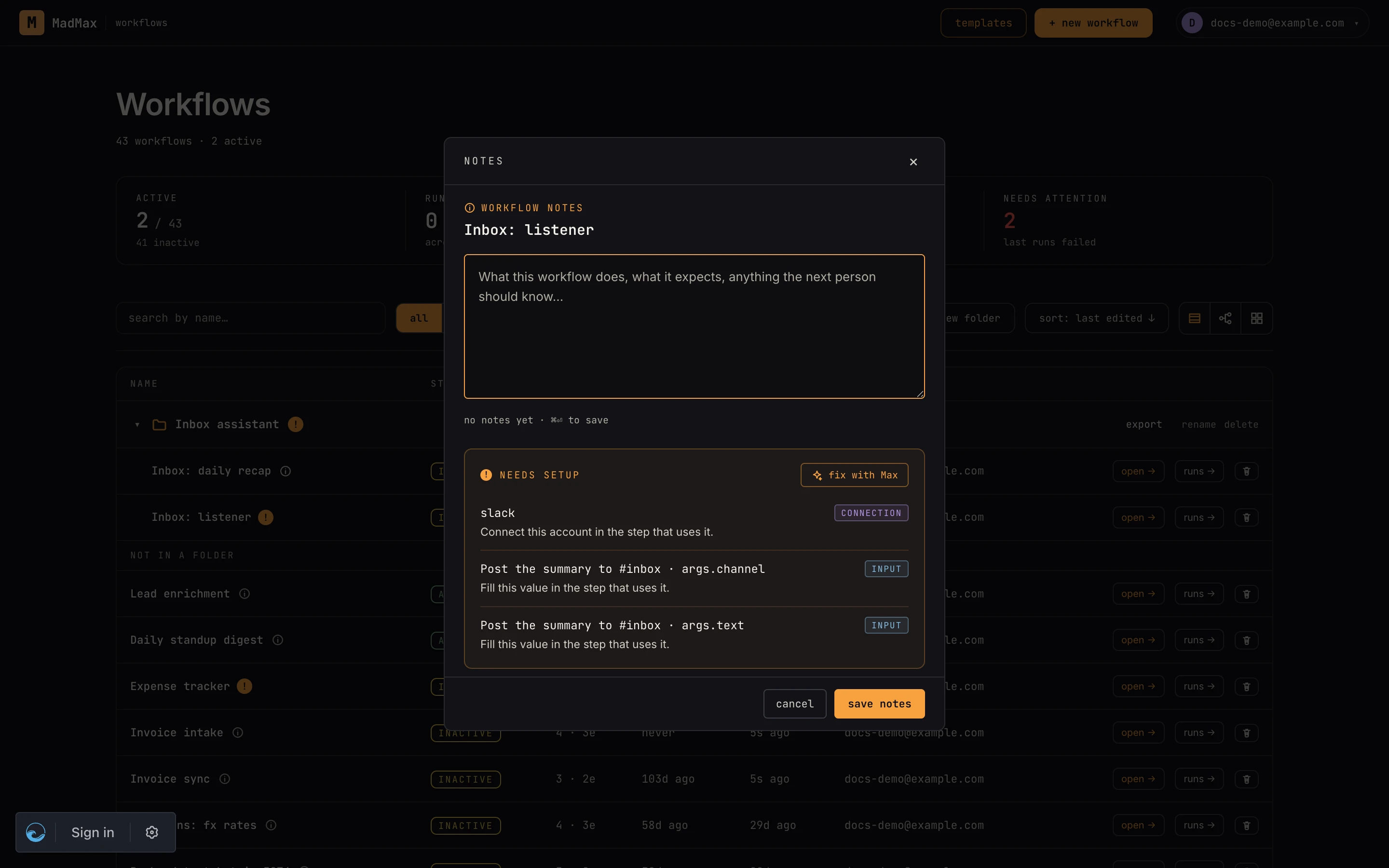
Task: Click fix with Max button
Action: (854, 475)
